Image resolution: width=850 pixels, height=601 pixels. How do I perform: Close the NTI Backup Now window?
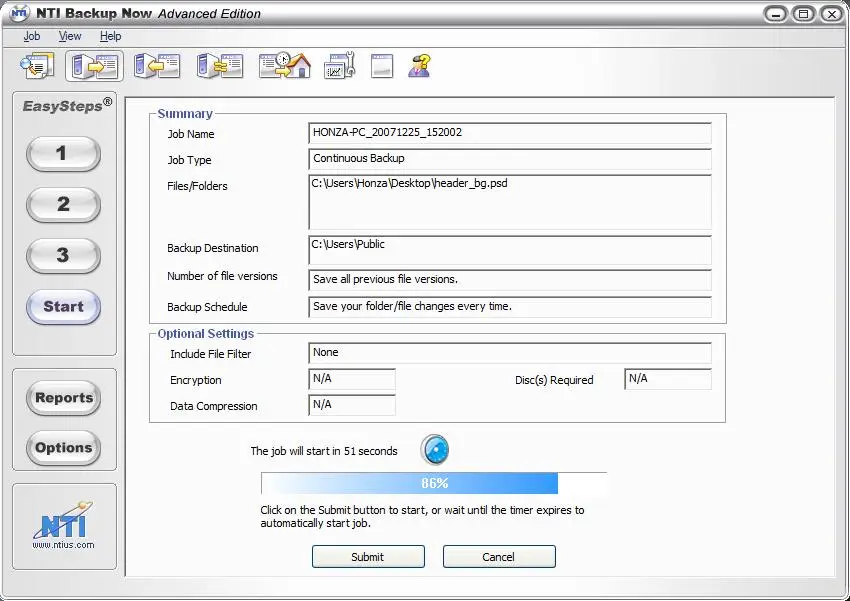tap(832, 14)
